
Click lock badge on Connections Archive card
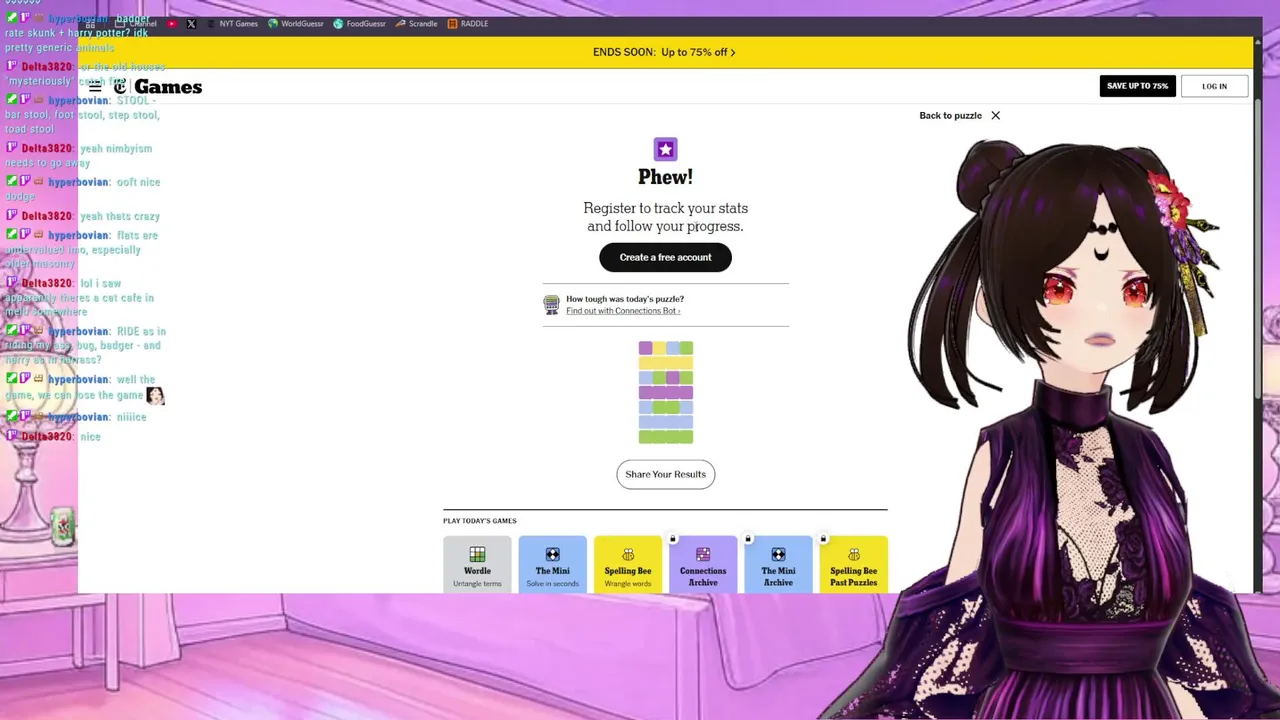click(673, 539)
